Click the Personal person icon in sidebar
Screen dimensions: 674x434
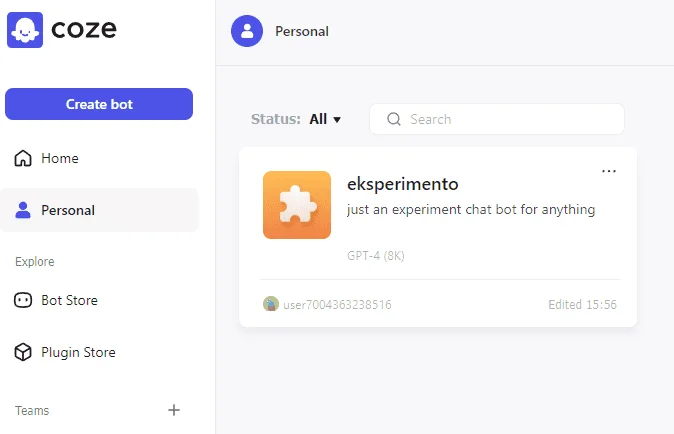click(x=23, y=210)
